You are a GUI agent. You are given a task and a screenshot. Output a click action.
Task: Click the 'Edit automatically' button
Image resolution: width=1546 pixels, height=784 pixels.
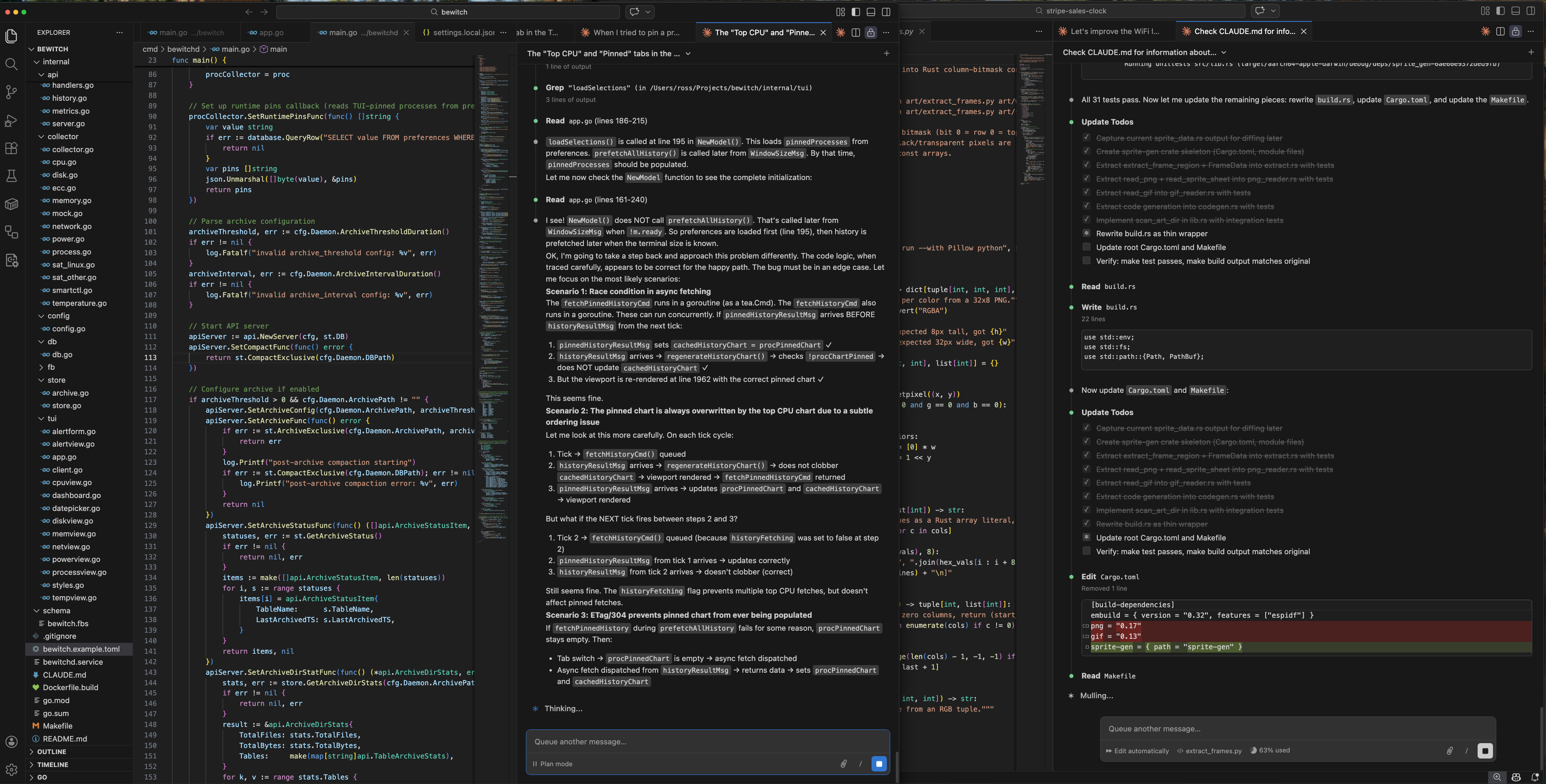click(1137, 750)
